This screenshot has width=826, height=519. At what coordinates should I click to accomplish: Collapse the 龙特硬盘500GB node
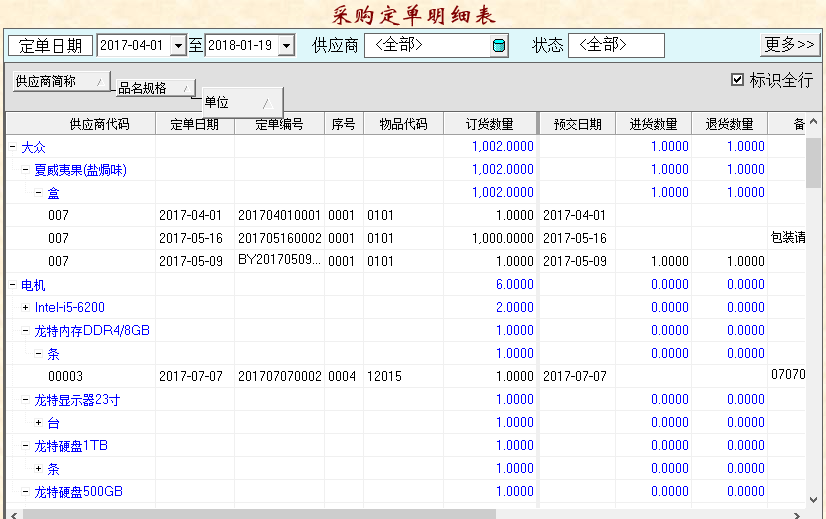(25, 492)
